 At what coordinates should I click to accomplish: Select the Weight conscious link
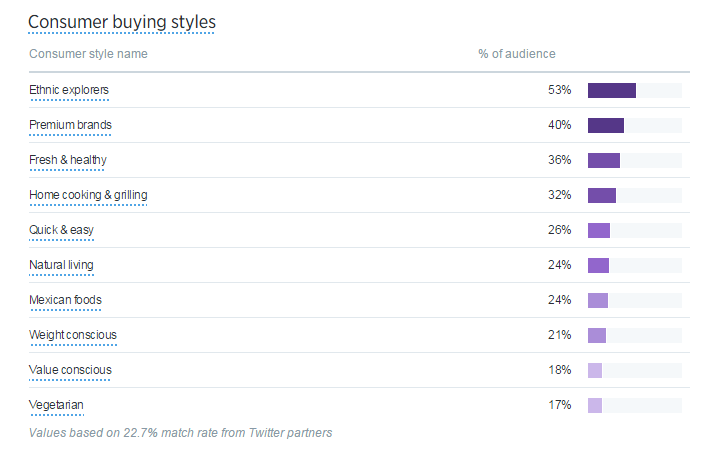pyautogui.click(x=73, y=335)
